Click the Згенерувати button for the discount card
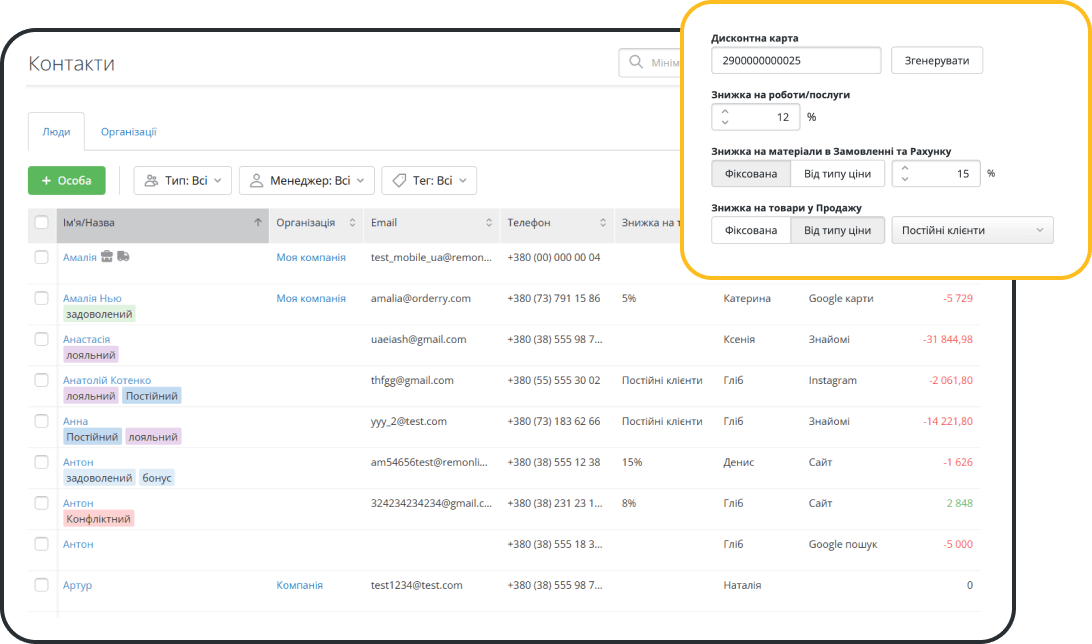Image resolution: width=1092 pixels, height=644 pixels. [x=937, y=61]
